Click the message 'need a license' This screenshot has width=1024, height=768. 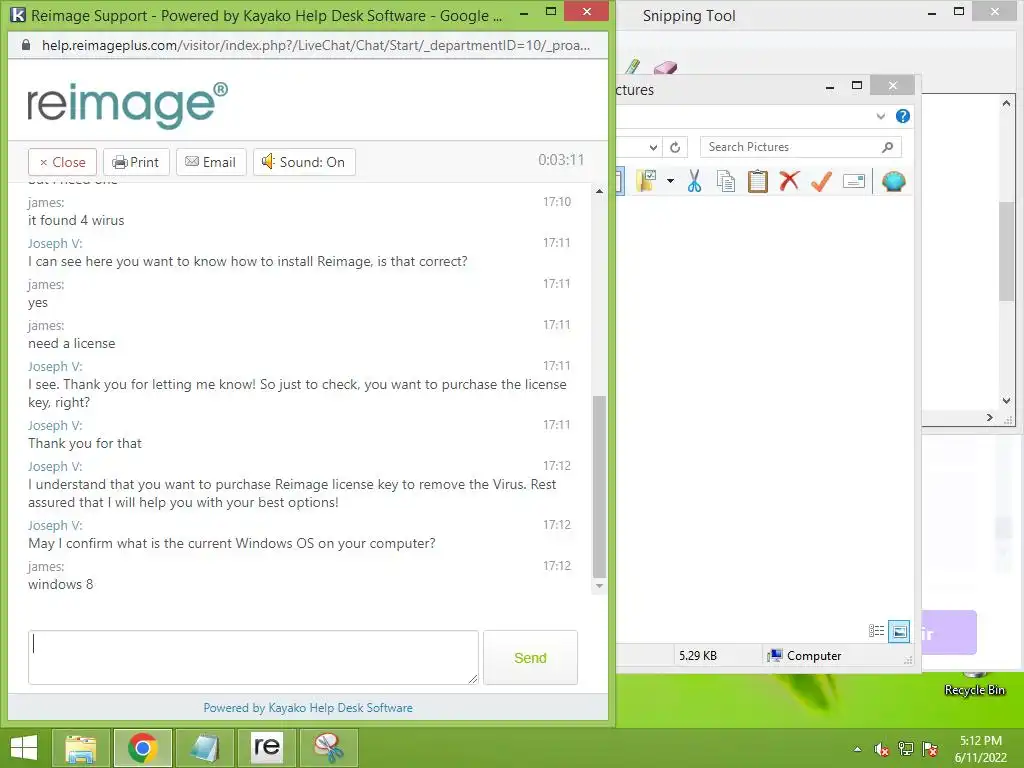click(x=72, y=344)
